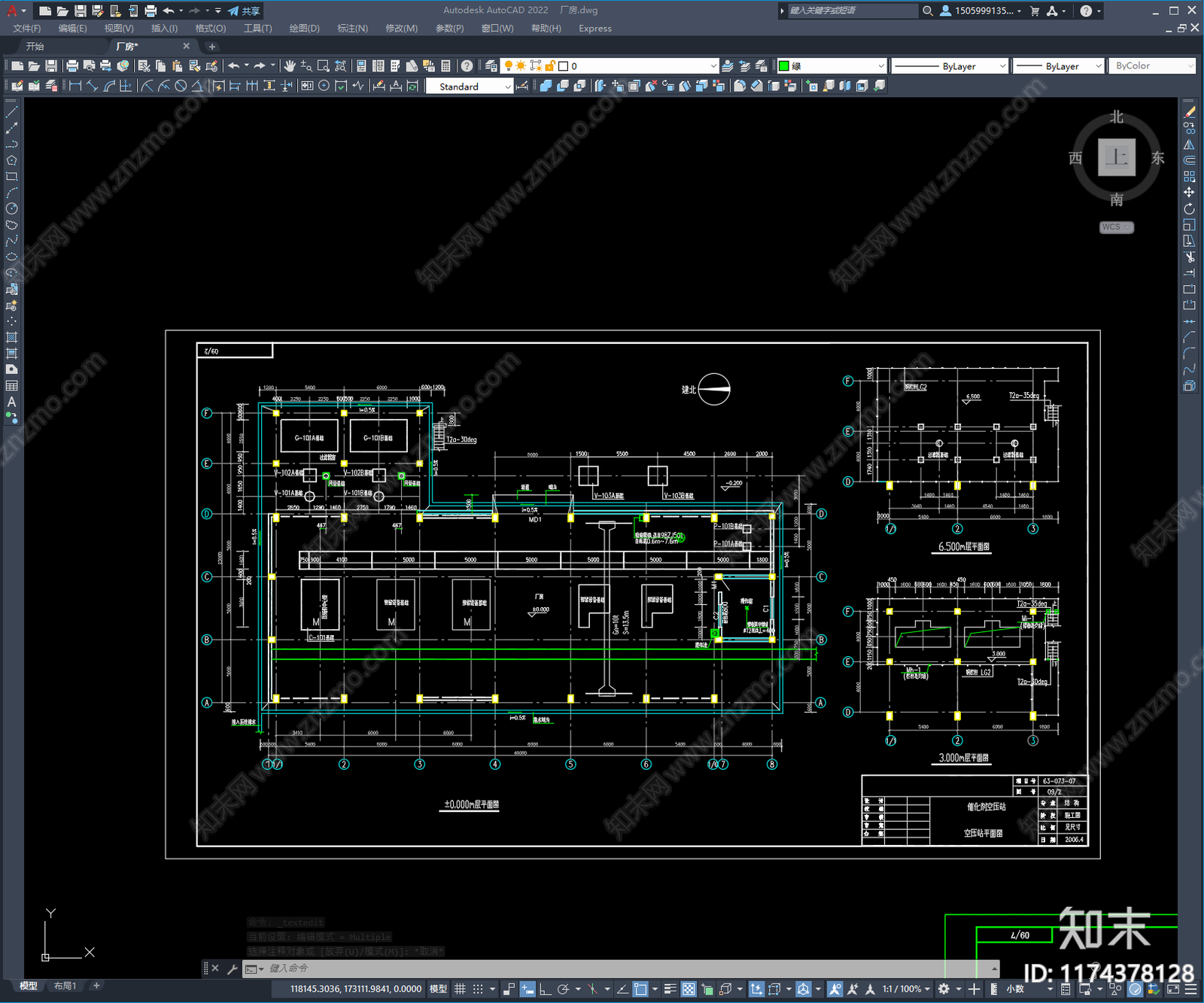Screen dimensions: 1204x1003
Task: Toggle transparency display in the status bar
Action: coord(689,989)
